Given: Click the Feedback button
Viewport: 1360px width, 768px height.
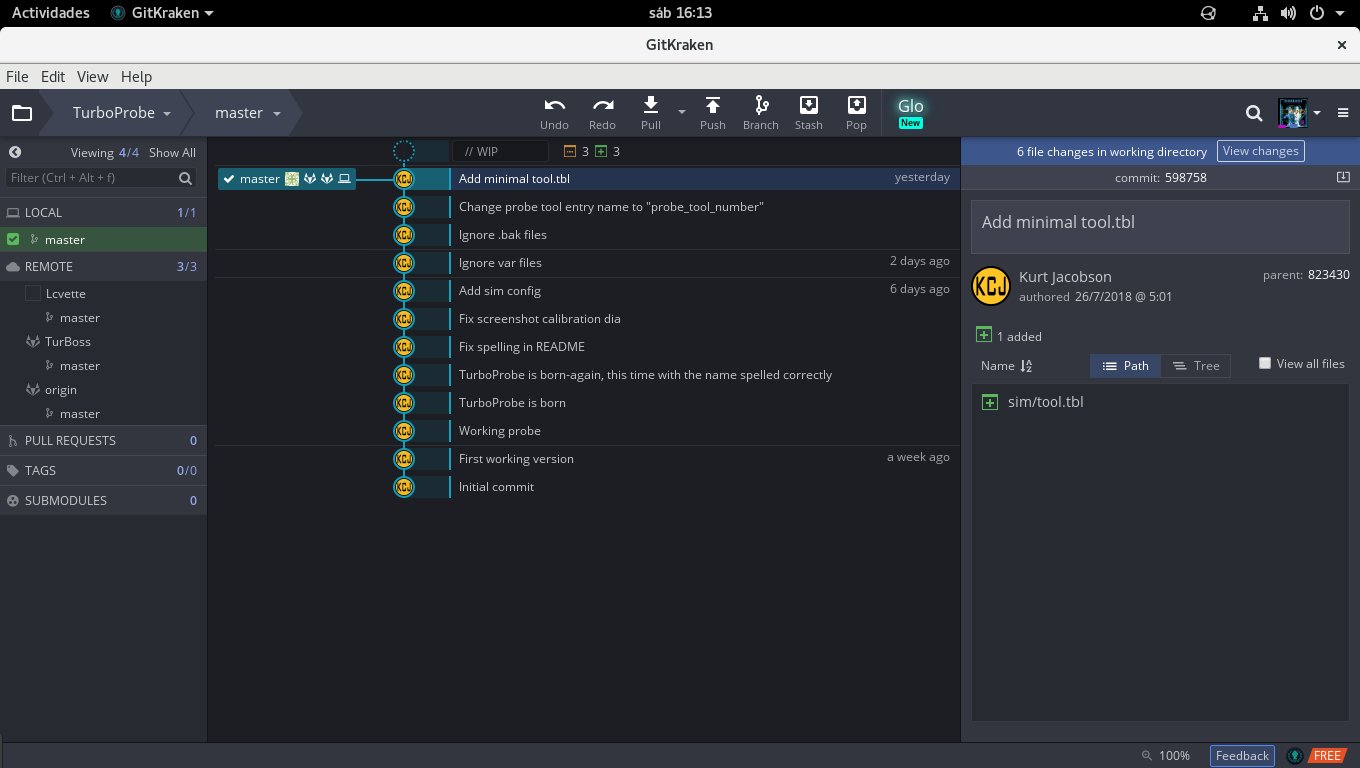Looking at the screenshot, I should (x=1242, y=756).
